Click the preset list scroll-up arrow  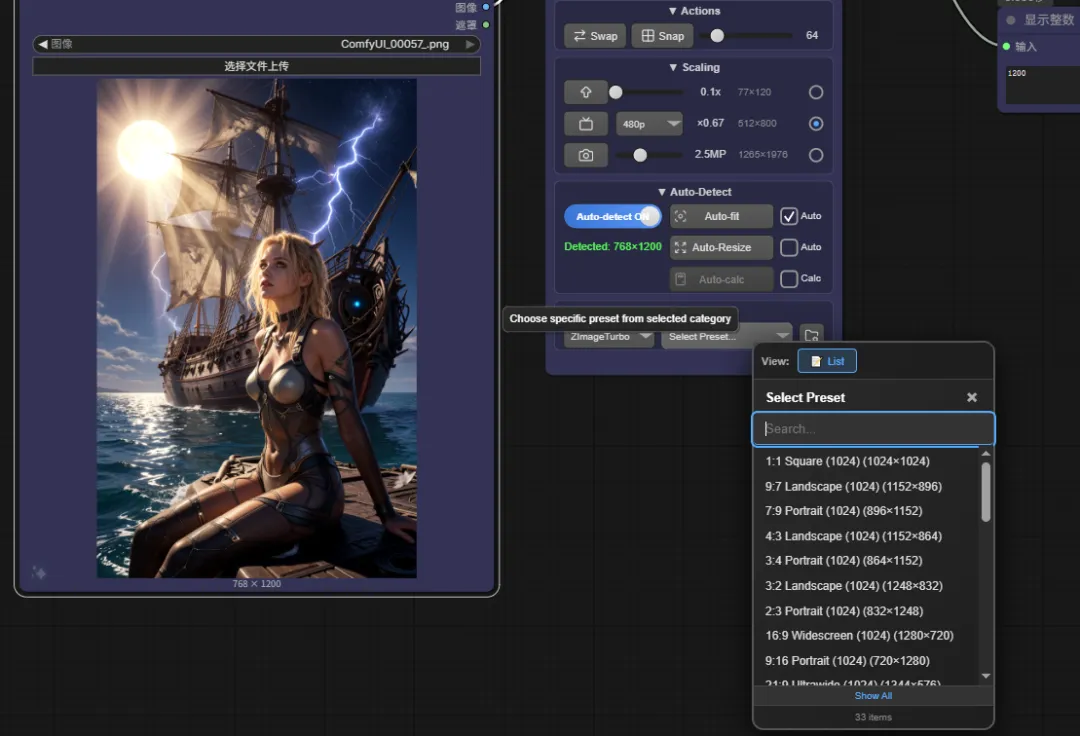pyautogui.click(x=986, y=453)
